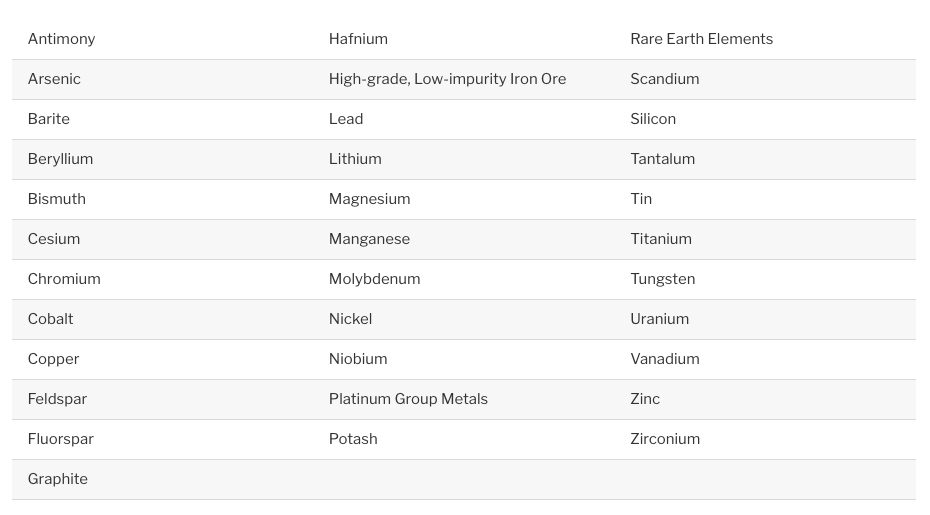Click the Antimony table cell

tap(62, 39)
